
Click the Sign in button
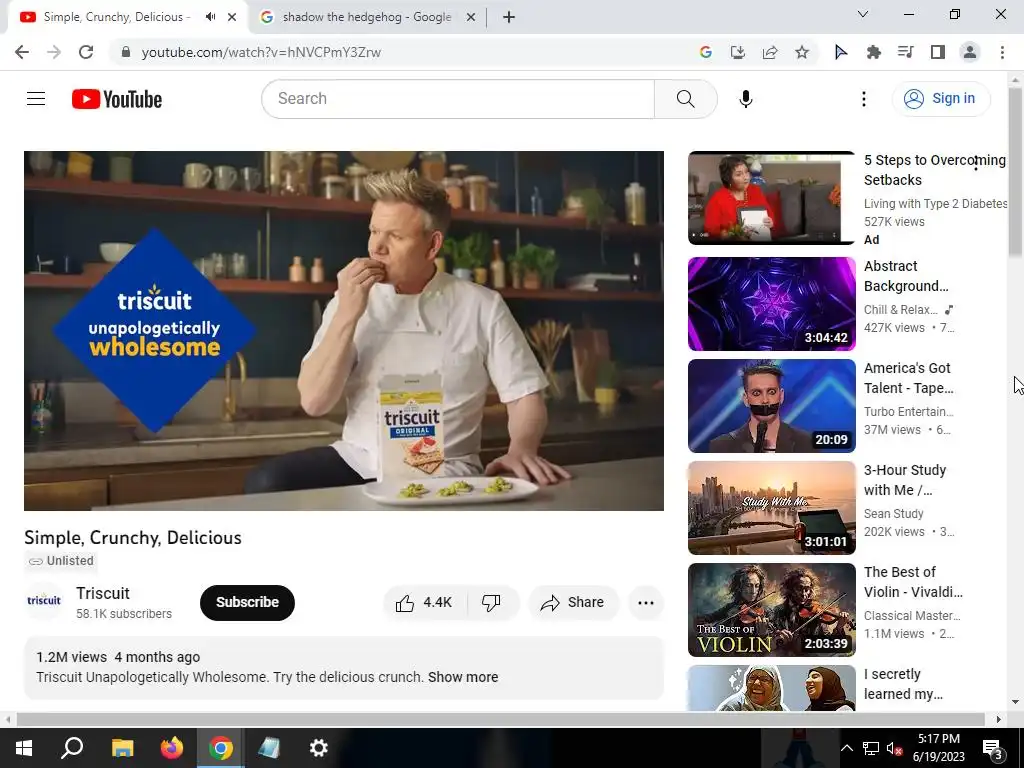coord(940,99)
